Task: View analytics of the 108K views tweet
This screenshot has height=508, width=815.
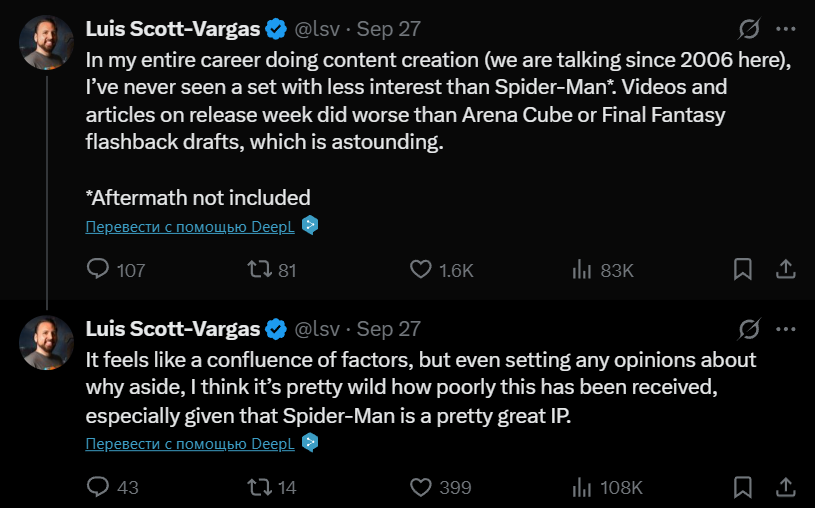Action: point(582,487)
